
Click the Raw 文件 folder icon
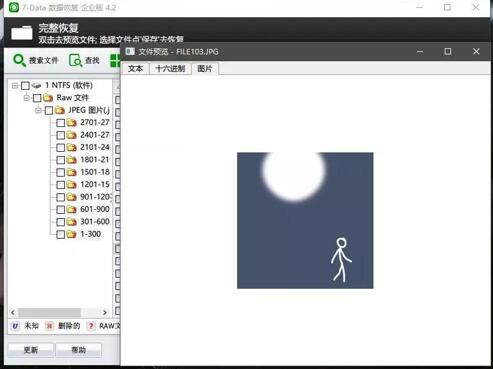click(48, 98)
